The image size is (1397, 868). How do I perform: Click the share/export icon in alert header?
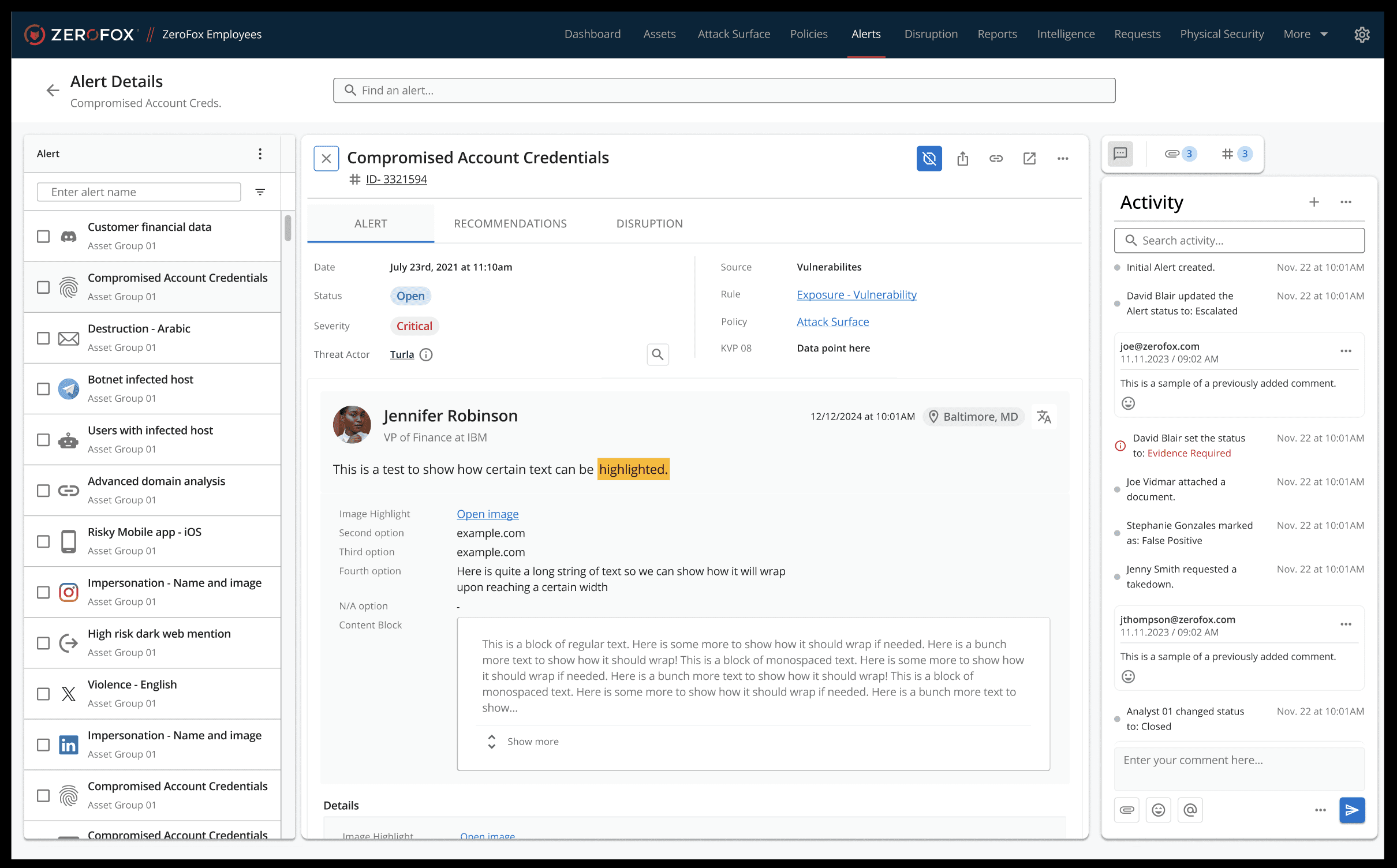962,158
